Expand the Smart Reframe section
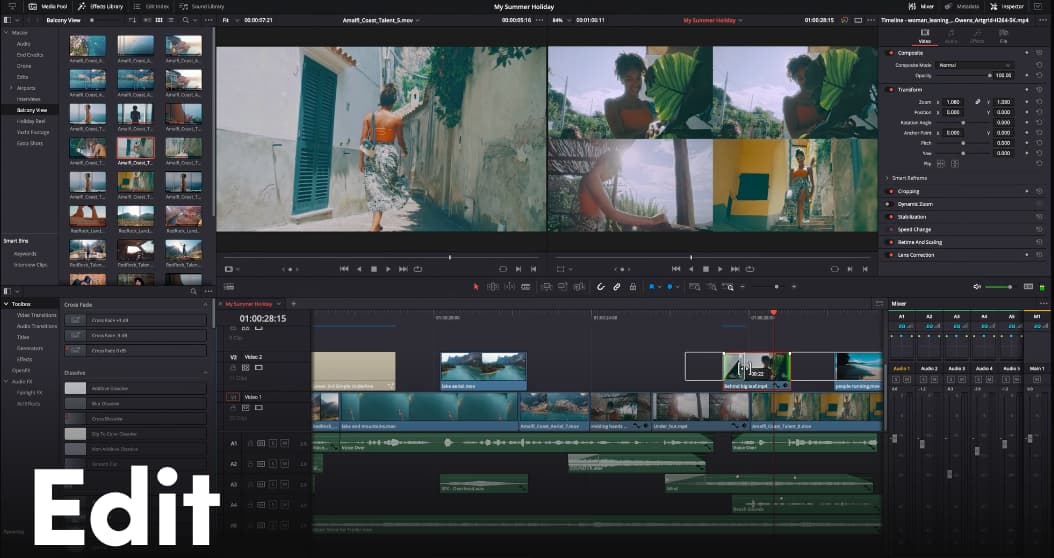 click(x=887, y=178)
